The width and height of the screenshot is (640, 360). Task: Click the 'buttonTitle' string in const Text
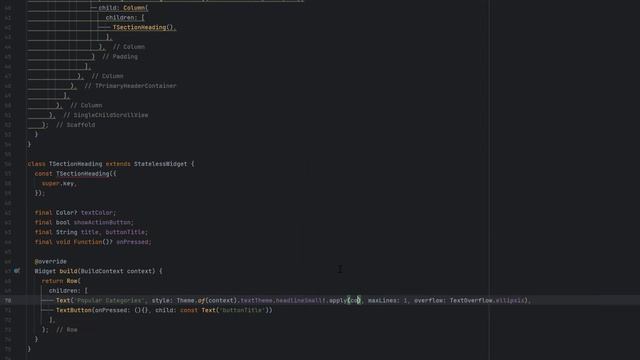click(242, 310)
